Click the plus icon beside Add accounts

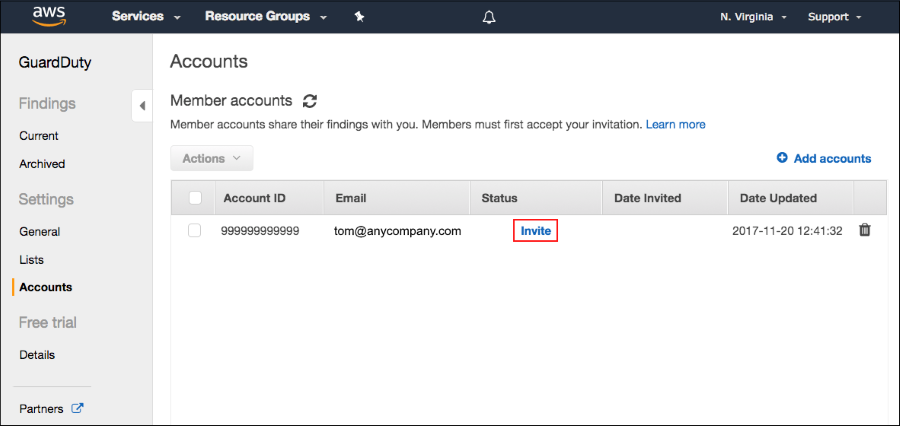pyautogui.click(x=782, y=158)
